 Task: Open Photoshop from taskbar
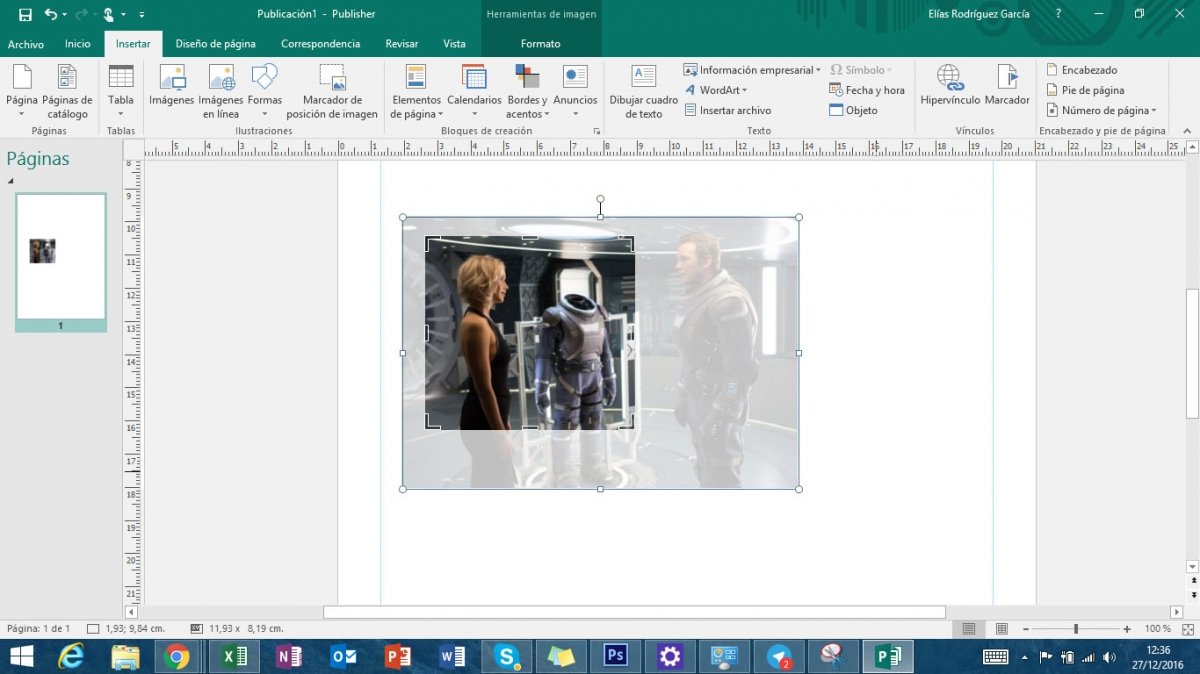(x=615, y=656)
